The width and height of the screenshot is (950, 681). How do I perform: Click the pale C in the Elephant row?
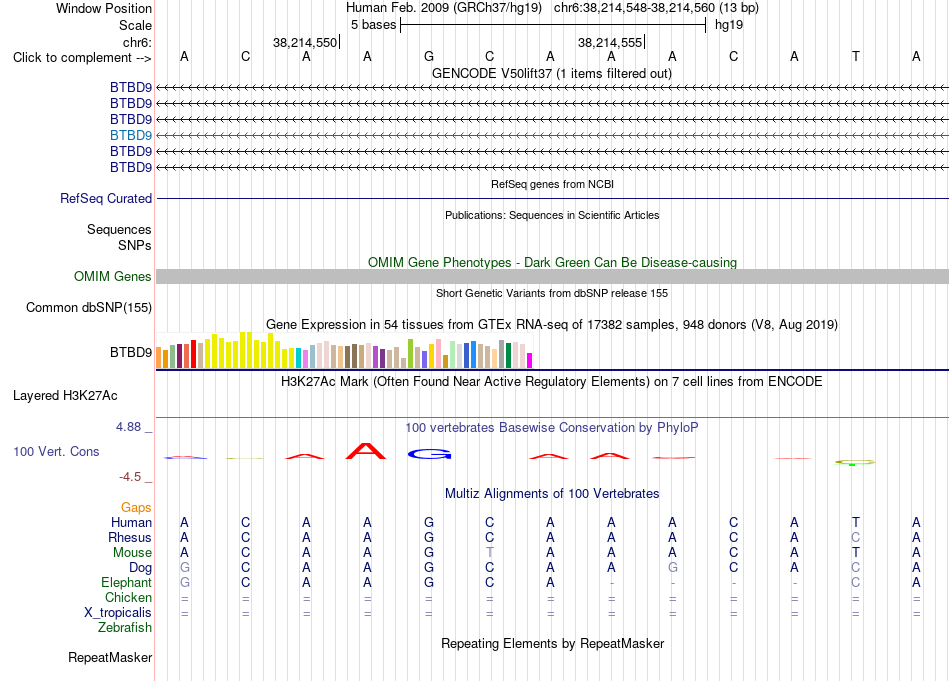(x=855, y=582)
